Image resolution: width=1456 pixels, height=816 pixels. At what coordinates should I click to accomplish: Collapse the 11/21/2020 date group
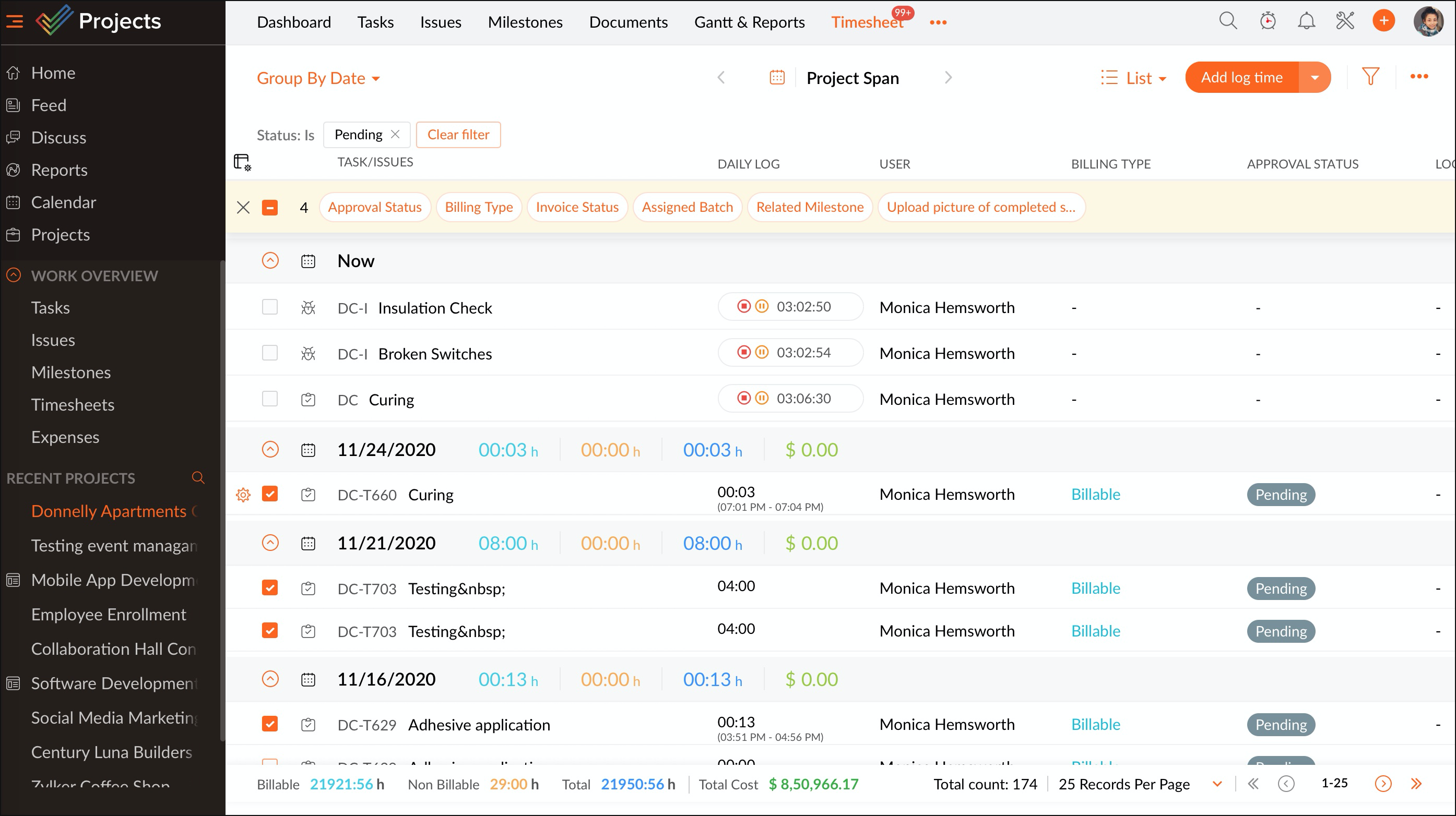click(270, 543)
